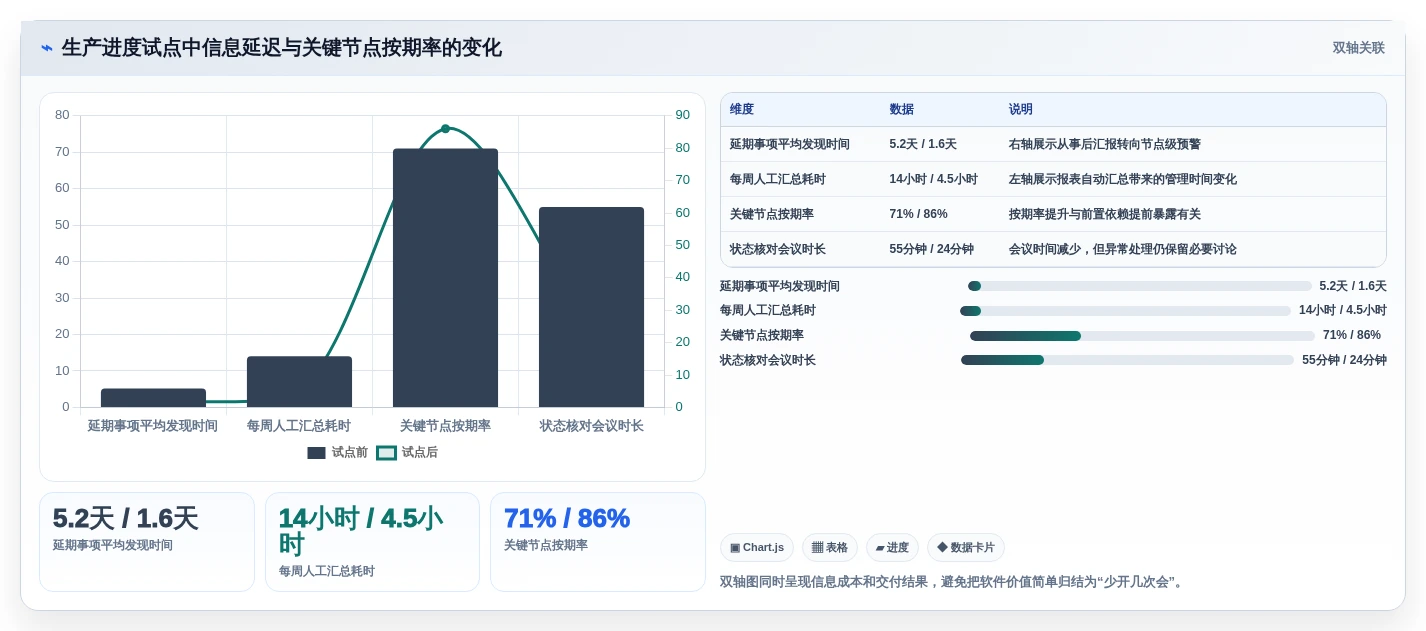Click the x-axis label 状态核对会议时长
1426x631 pixels.
point(591,426)
